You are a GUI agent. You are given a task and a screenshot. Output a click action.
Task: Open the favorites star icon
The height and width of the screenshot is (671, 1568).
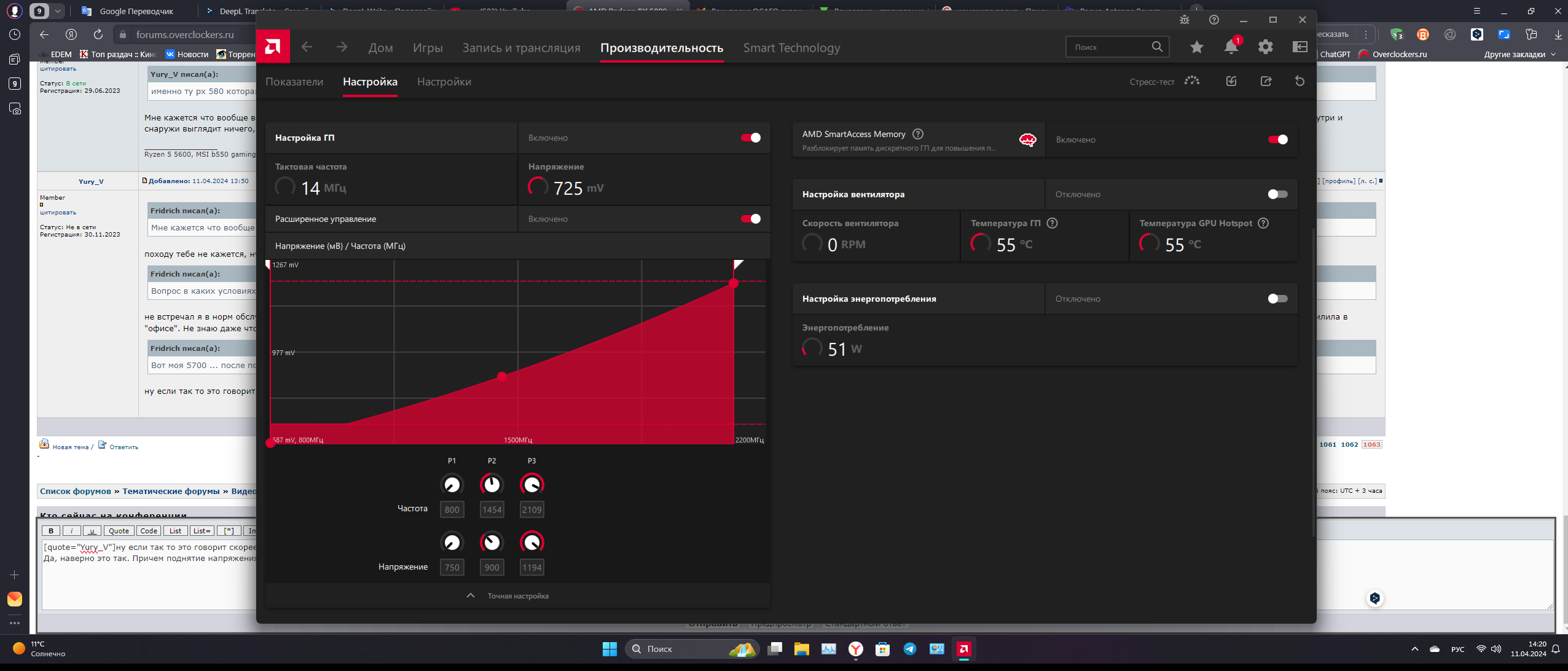click(x=1196, y=47)
